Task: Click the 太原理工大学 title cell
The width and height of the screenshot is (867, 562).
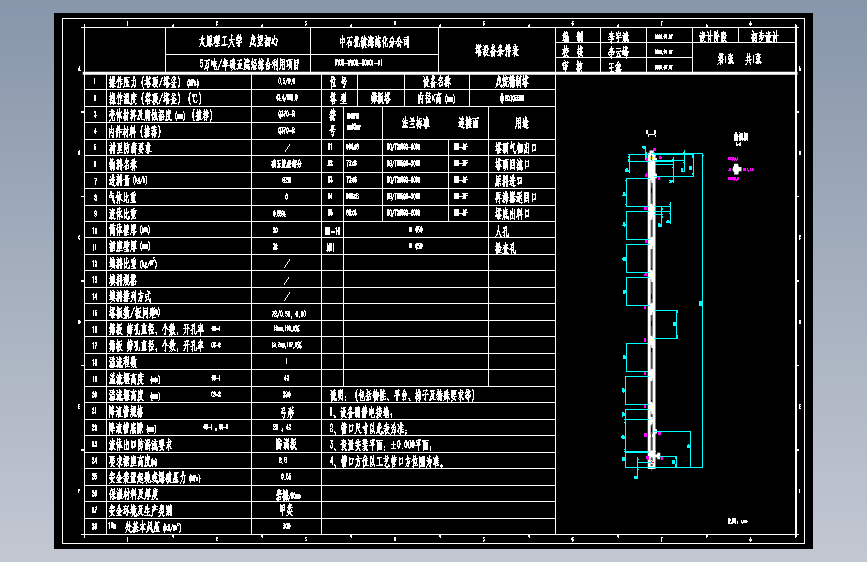Action: click(x=238, y=41)
